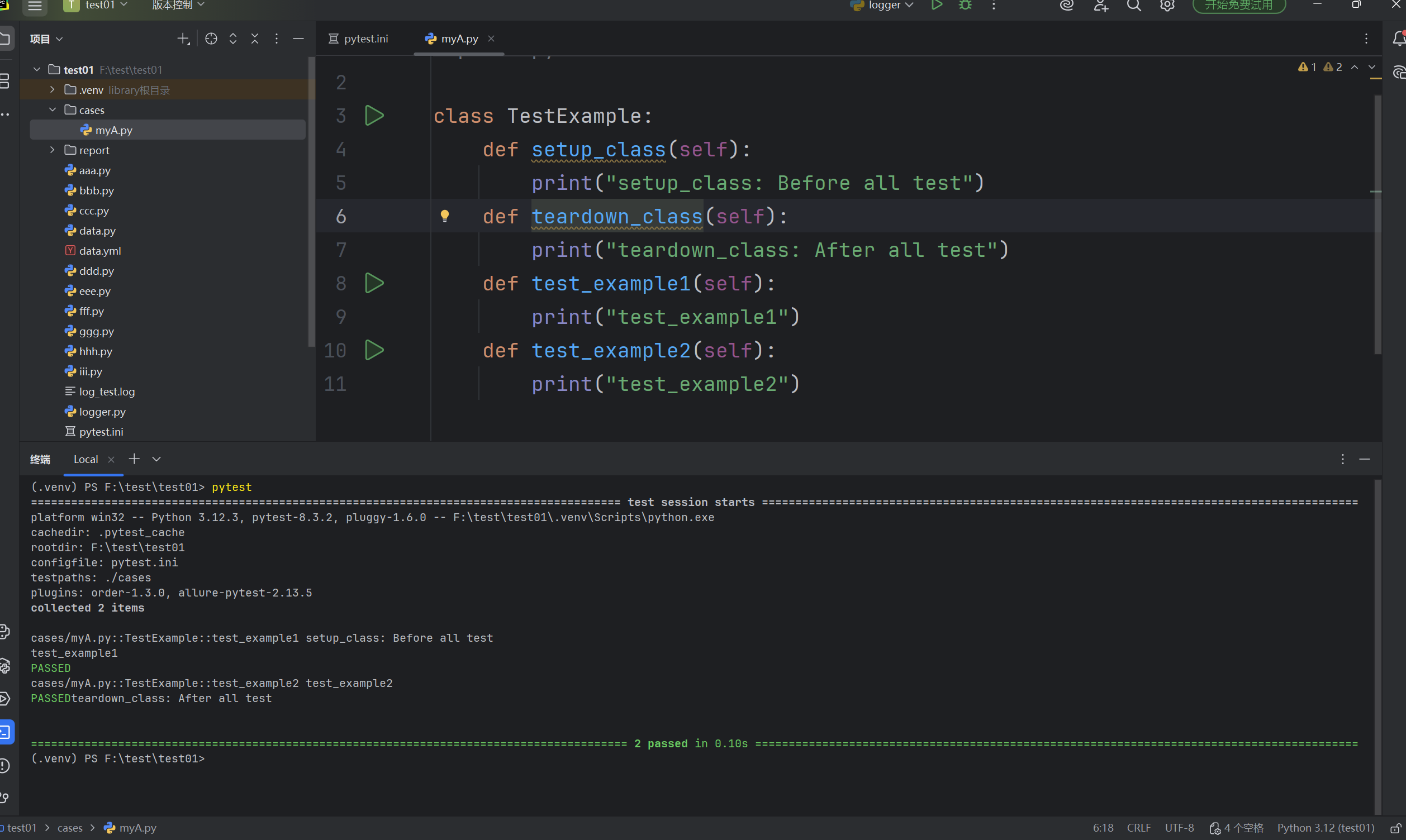The image size is (1406, 840).
Task: Add new terminal tab with plus icon
Action: [134, 459]
